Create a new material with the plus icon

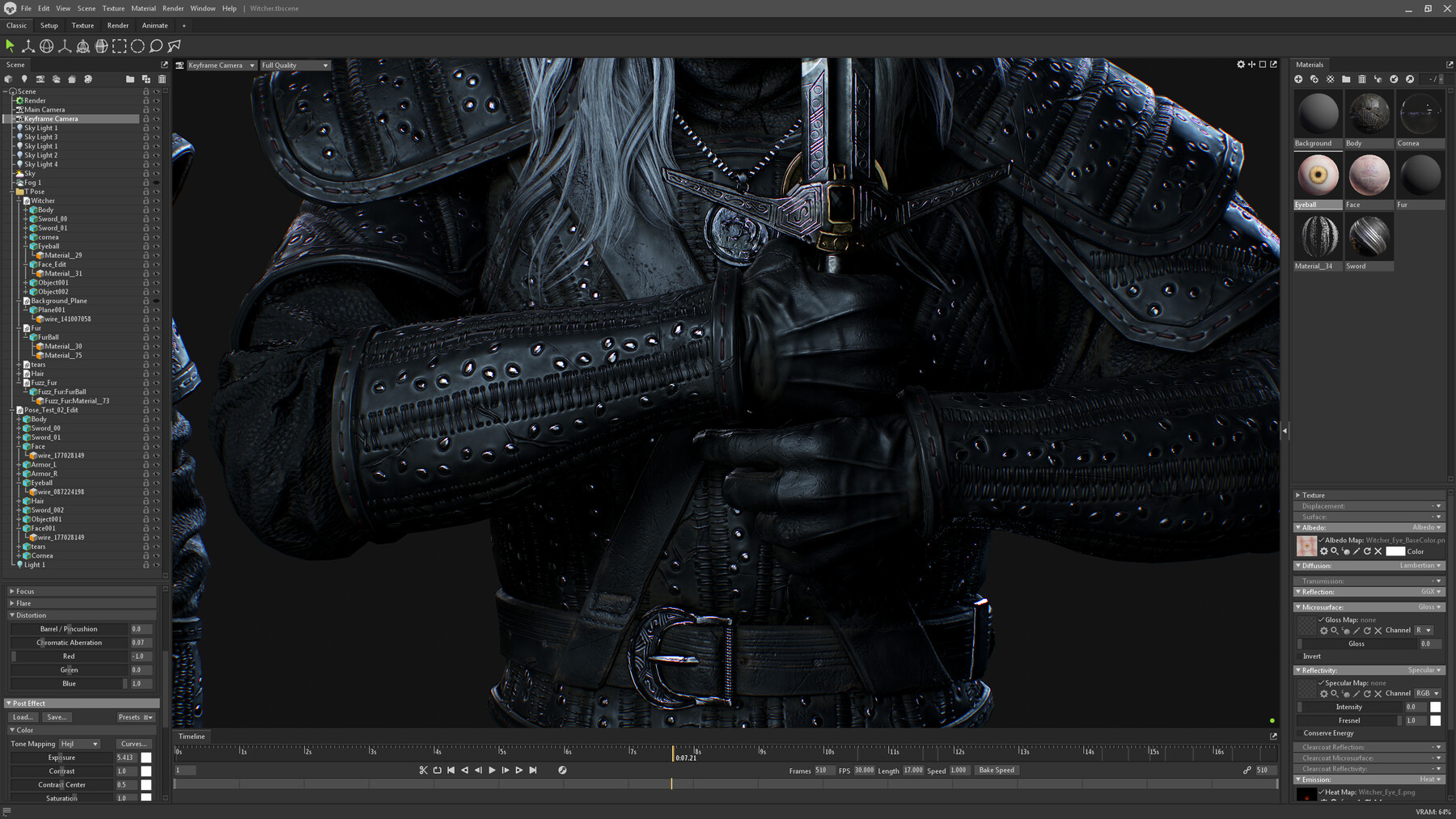1299,79
